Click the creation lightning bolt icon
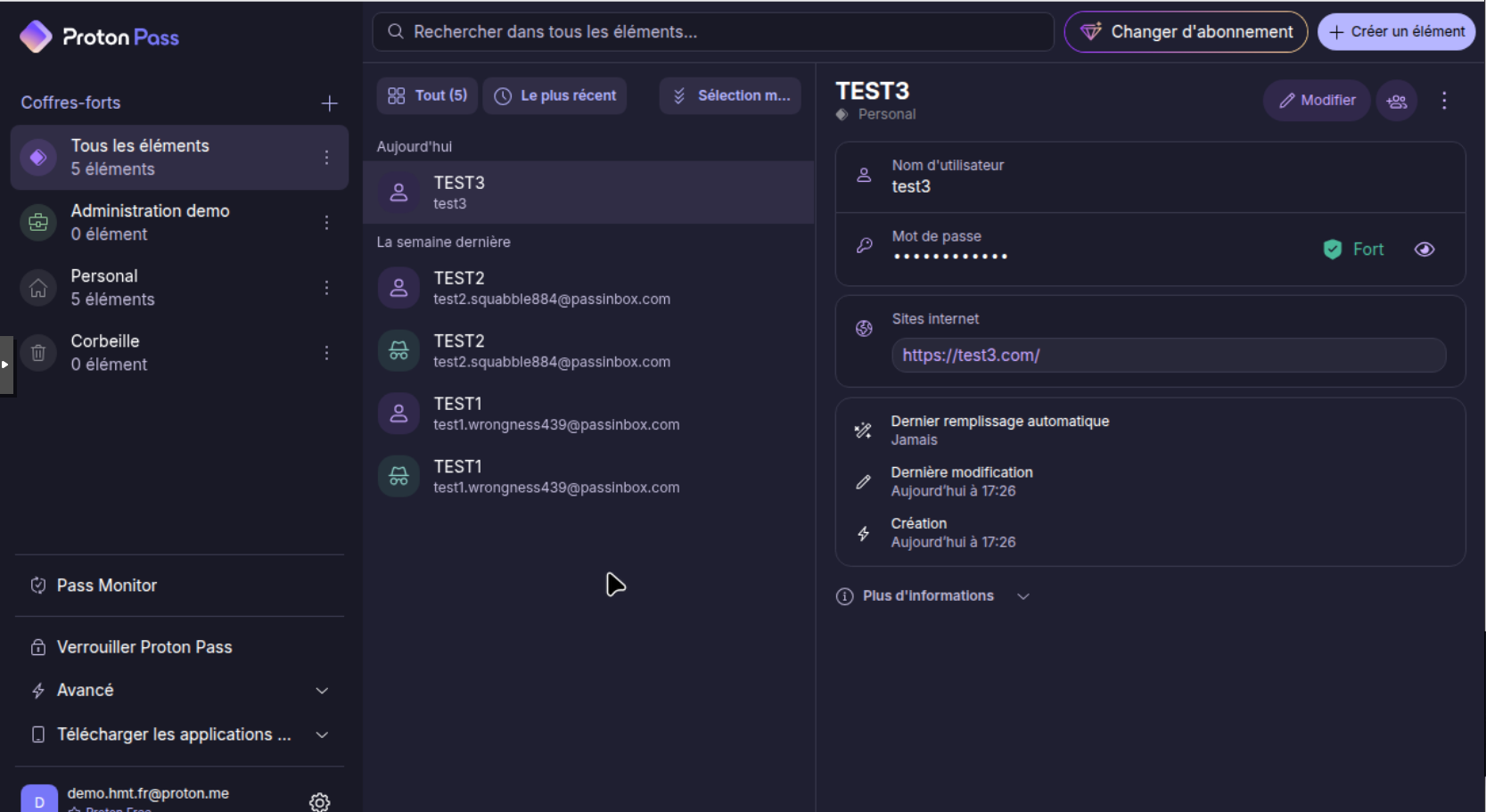Viewport: 1486px width, 812px height. [x=863, y=533]
